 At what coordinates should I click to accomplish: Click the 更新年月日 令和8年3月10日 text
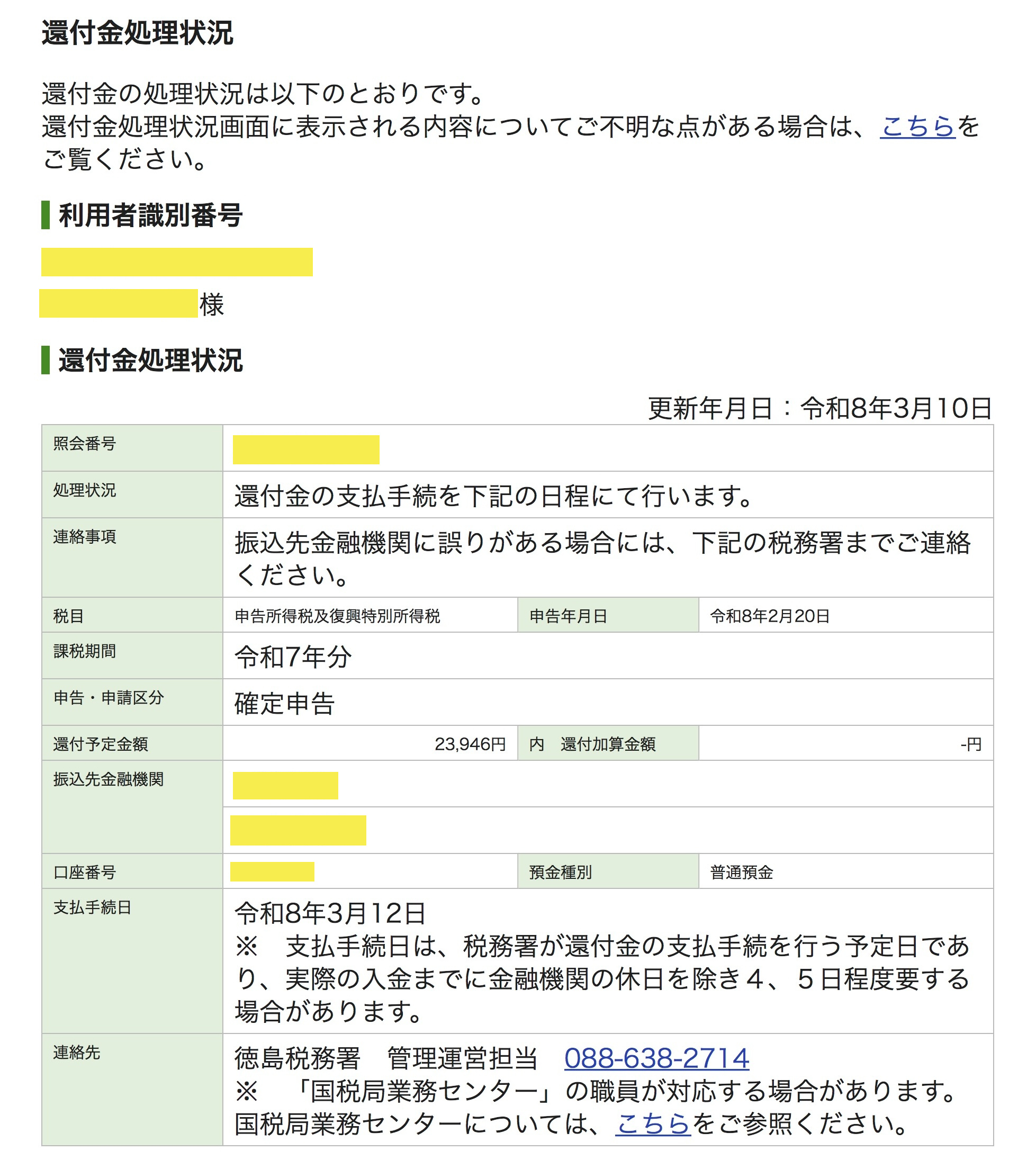coord(819,408)
